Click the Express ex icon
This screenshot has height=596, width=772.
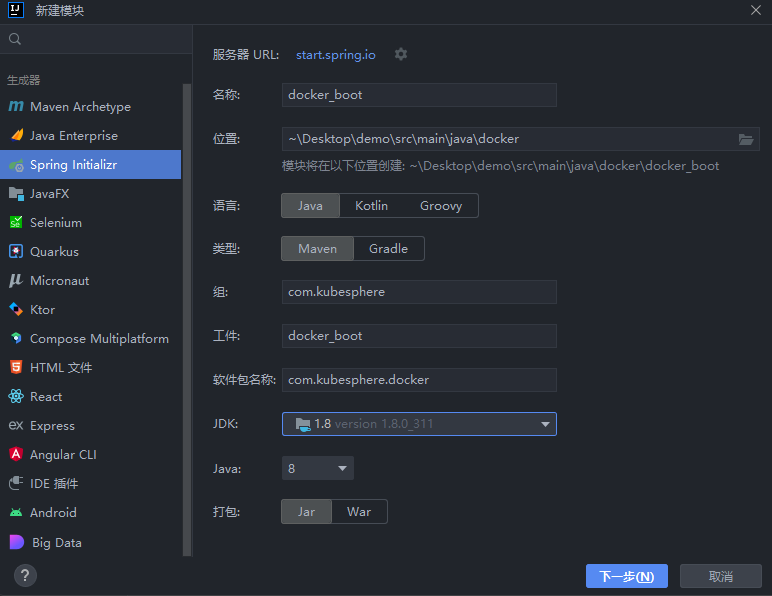coord(16,425)
